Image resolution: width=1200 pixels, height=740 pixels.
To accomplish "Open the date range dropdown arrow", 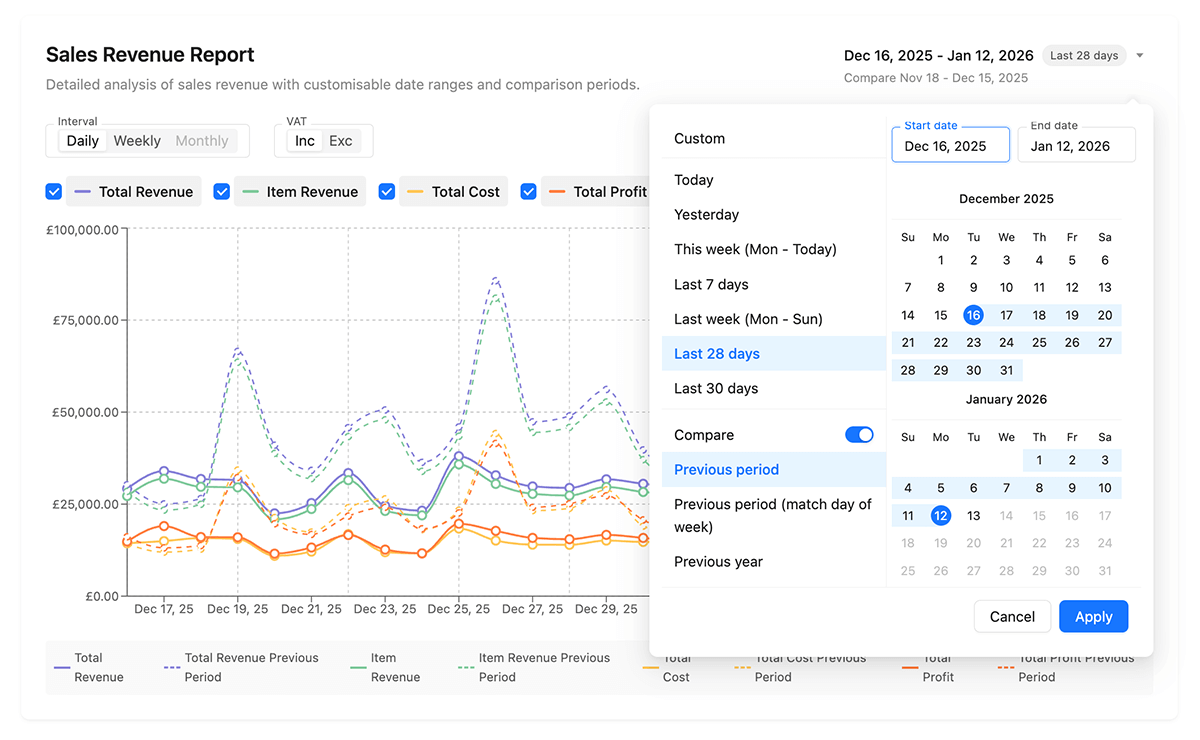I will (1140, 56).
